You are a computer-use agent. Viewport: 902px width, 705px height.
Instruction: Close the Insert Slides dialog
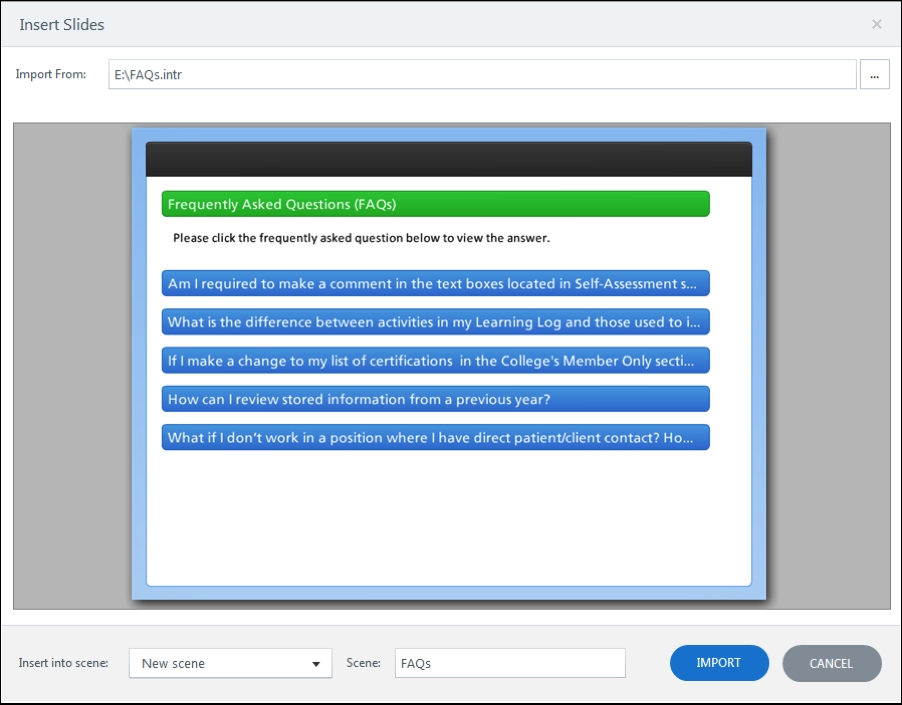[877, 24]
